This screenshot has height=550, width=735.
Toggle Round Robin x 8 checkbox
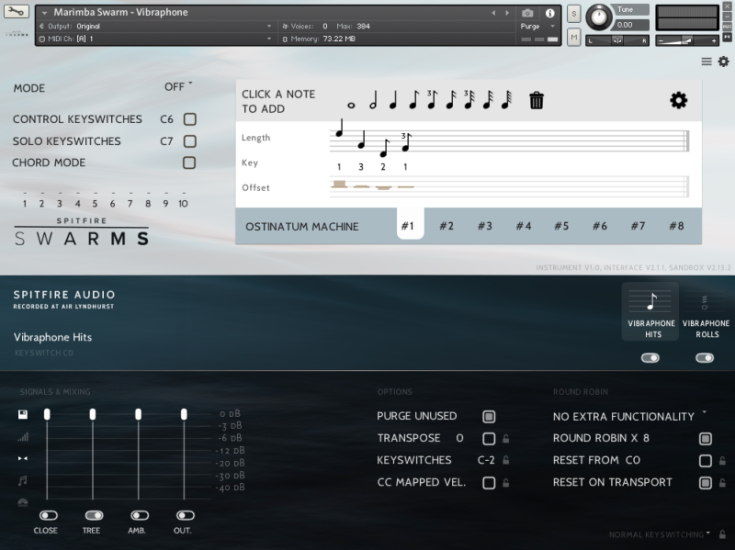click(705, 439)
